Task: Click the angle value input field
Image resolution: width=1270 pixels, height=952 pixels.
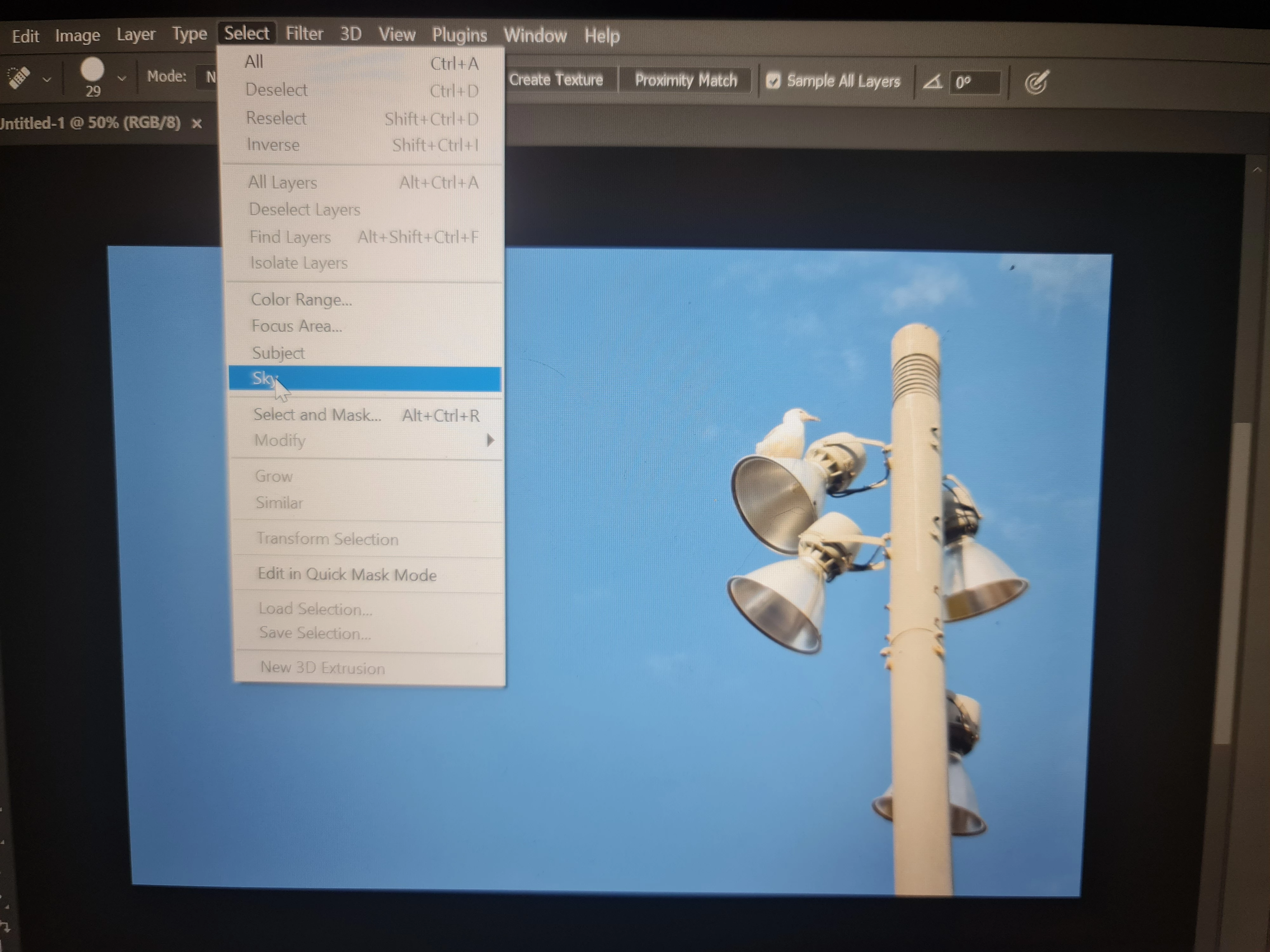Action: click(x=975, y=83)
